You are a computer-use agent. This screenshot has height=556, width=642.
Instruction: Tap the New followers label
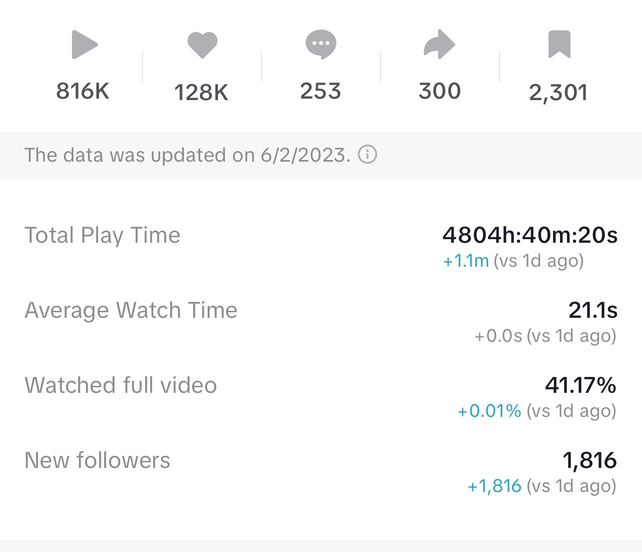coord(97,460)
